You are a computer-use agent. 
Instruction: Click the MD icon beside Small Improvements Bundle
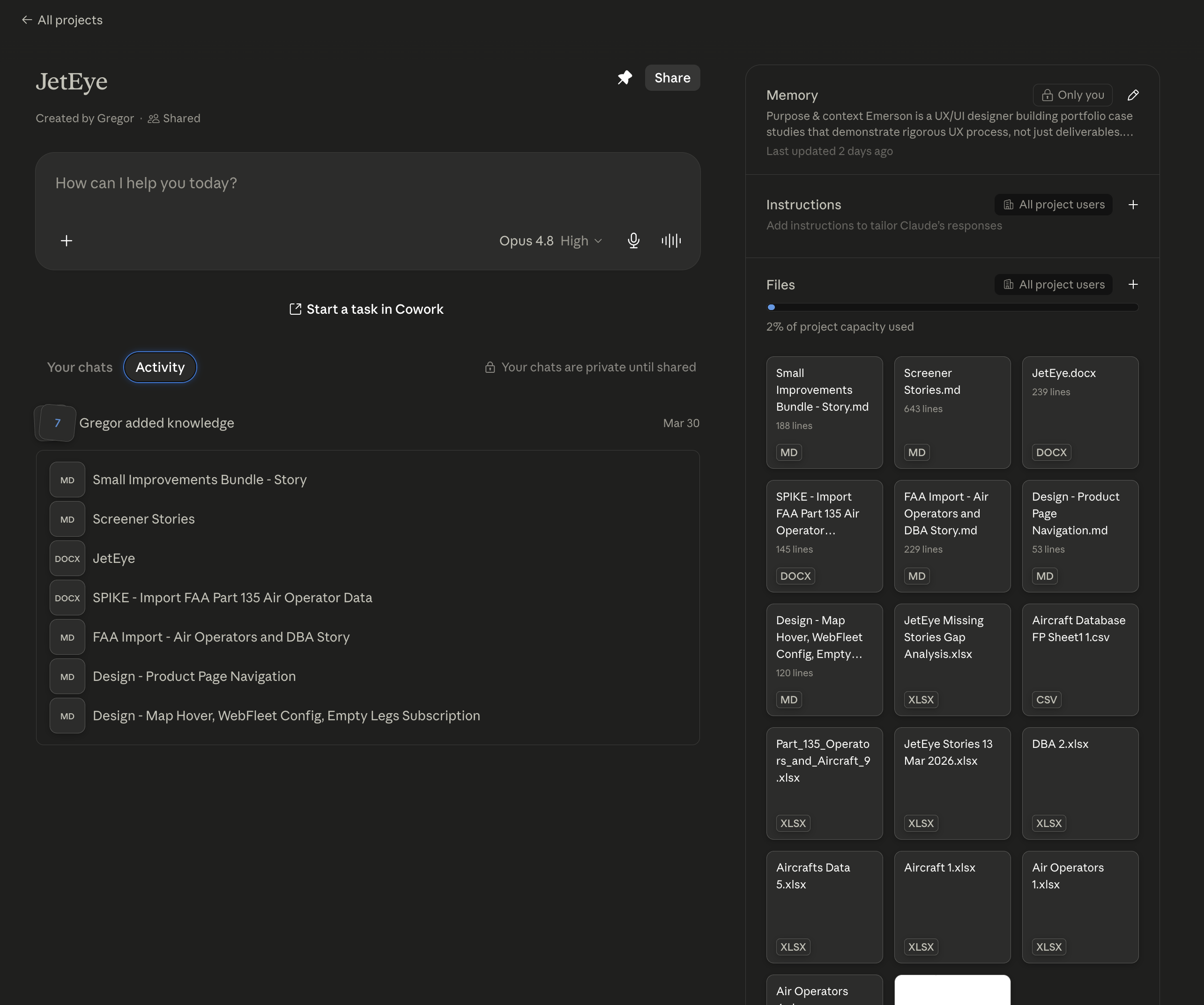pyautogui.click(x=67, y=480)
